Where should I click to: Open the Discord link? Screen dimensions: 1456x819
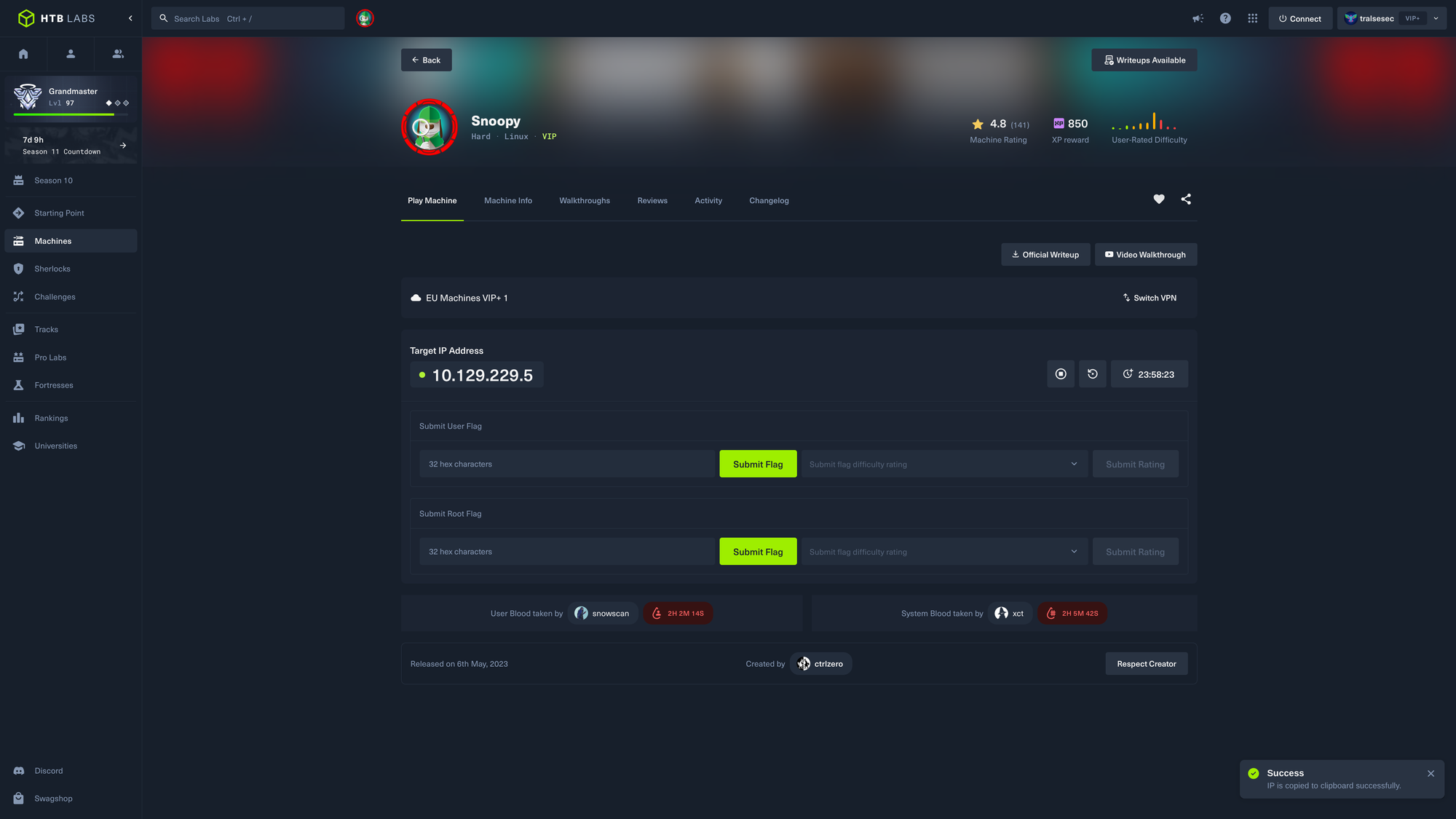(x=71, y=770)
